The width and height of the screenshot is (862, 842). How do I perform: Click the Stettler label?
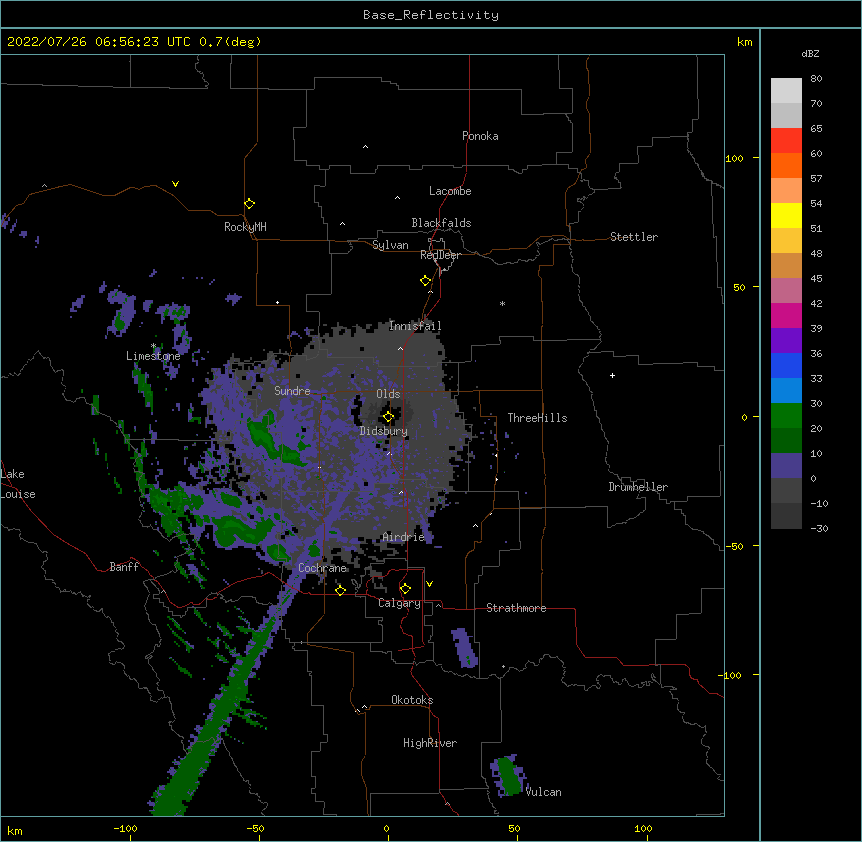click(634, 237)
